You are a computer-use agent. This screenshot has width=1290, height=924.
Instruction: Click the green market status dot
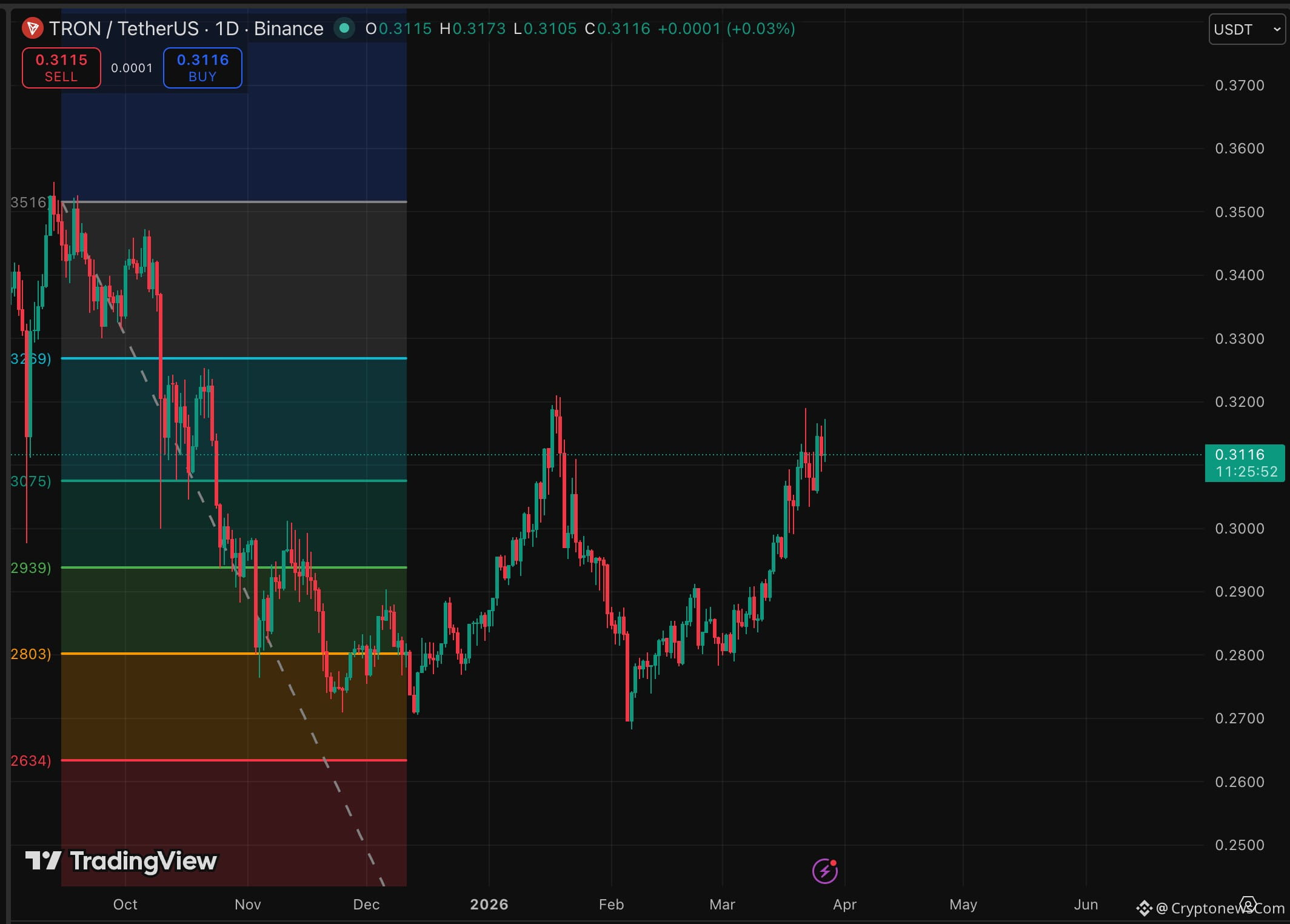(x=344, y=28)
